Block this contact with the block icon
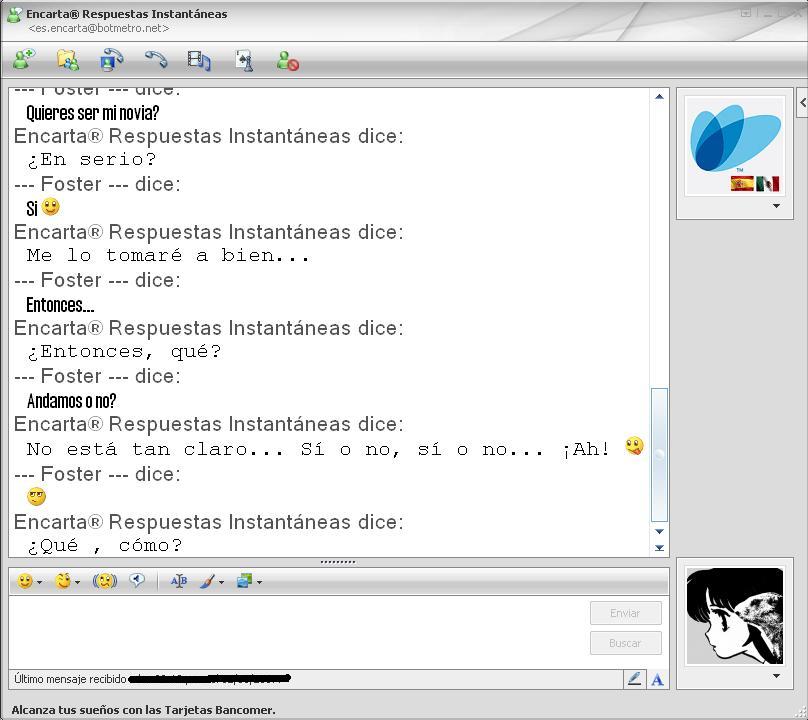The width and height of the screenshot is (808, 720). coord(288,60)
